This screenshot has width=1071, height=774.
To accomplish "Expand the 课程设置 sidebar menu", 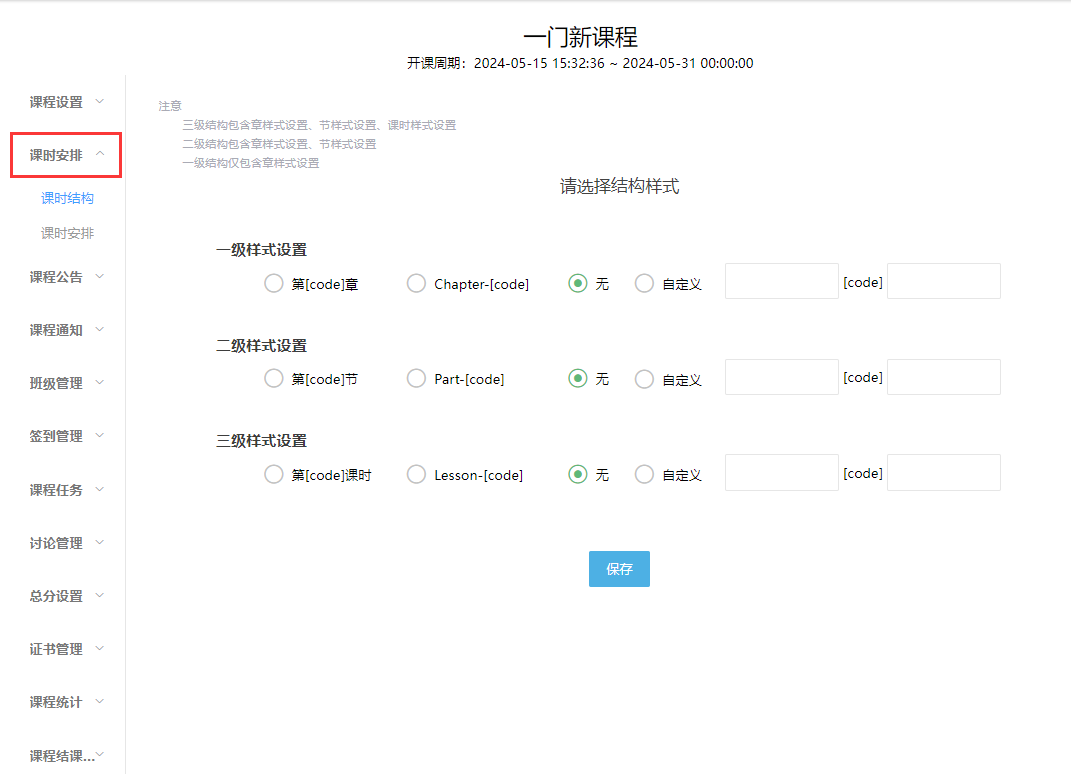I will click(x=66, y=102).
